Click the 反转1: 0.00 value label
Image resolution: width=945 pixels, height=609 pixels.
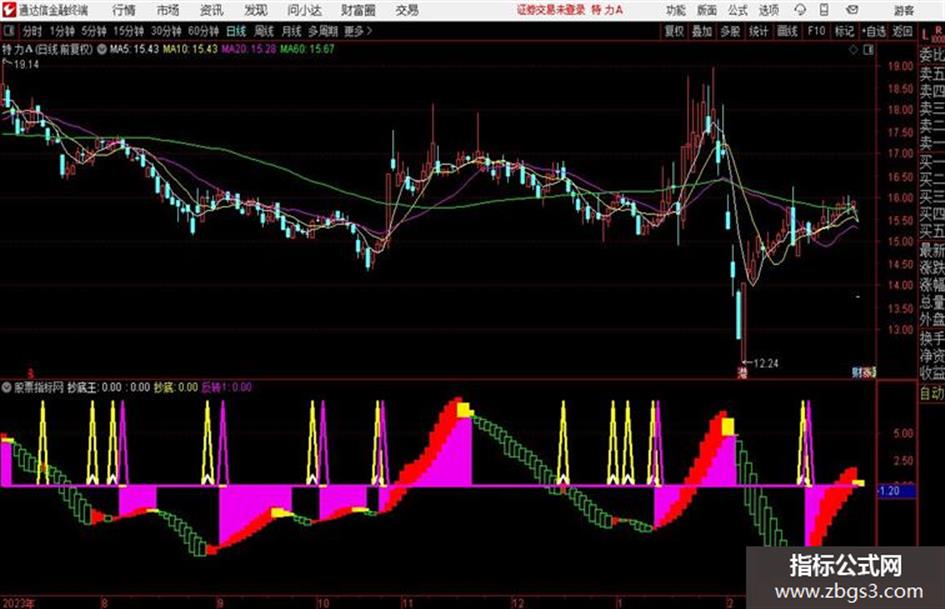click(x=227, y=387)
